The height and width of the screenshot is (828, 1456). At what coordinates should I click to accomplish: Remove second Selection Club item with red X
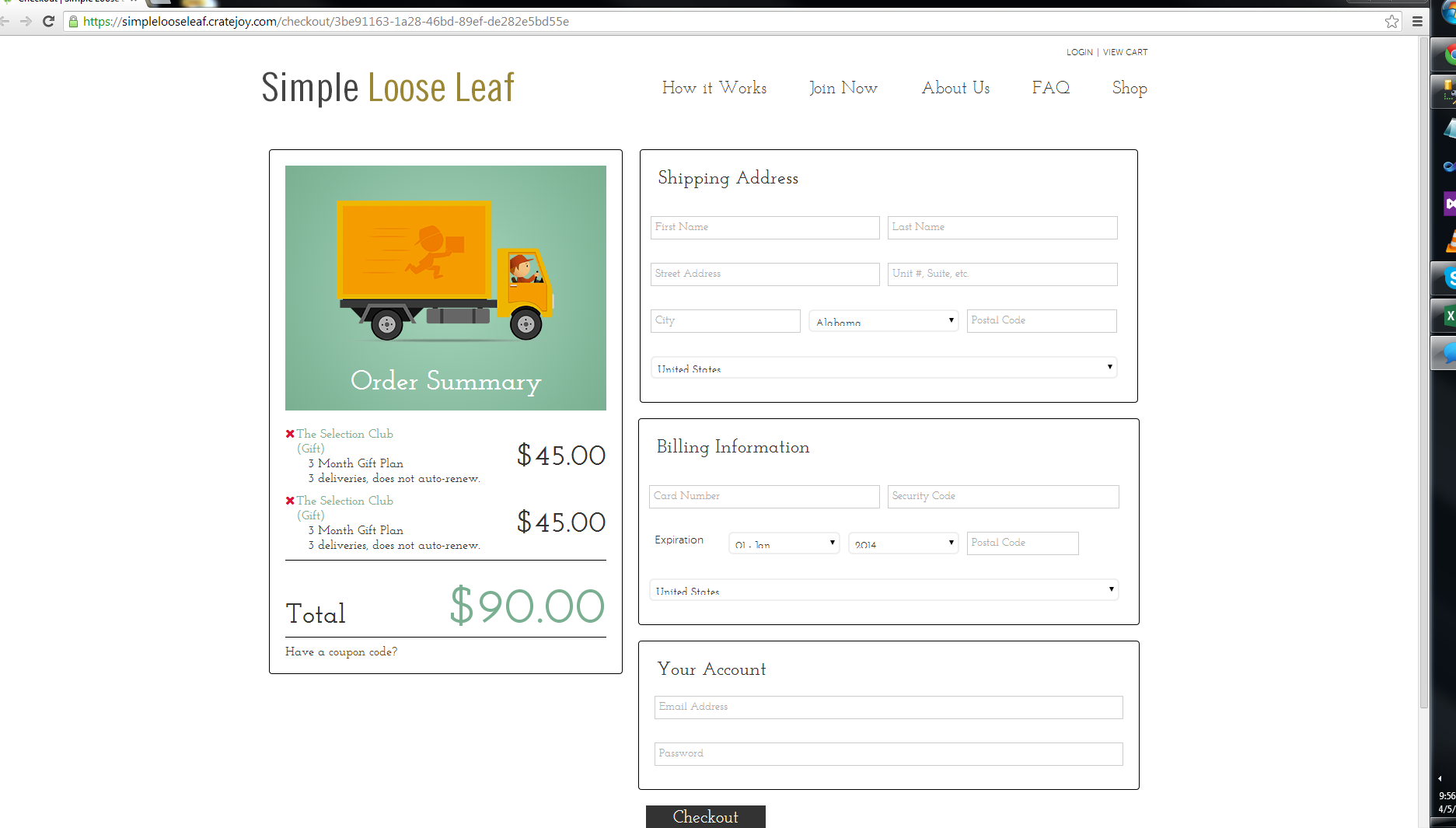pos(290,501)
